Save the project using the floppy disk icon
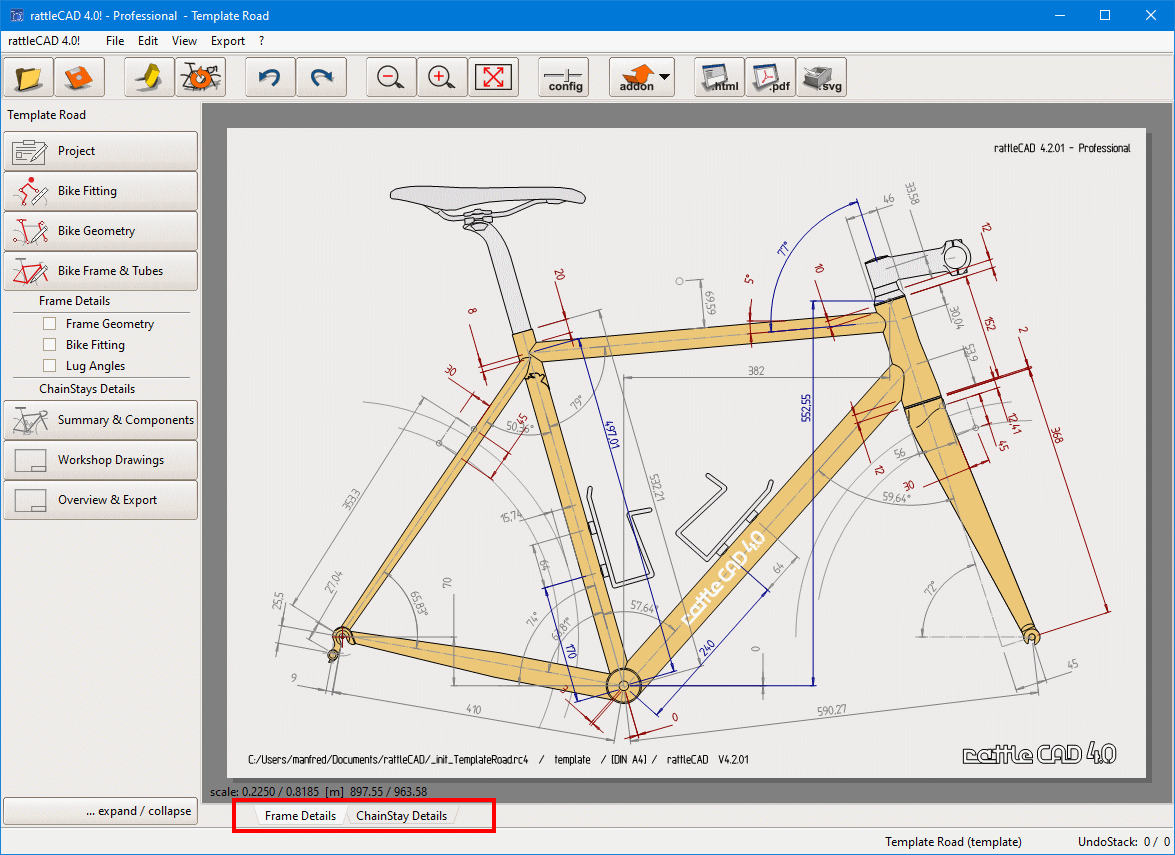1175x855 pixels. pos(79,77)
